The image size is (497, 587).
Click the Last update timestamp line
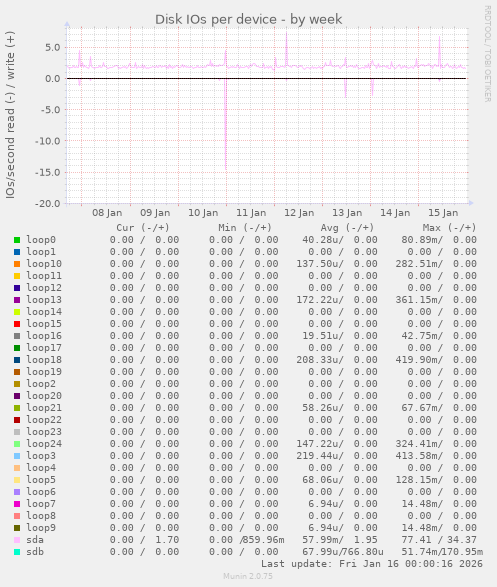[x=372, y=564]
